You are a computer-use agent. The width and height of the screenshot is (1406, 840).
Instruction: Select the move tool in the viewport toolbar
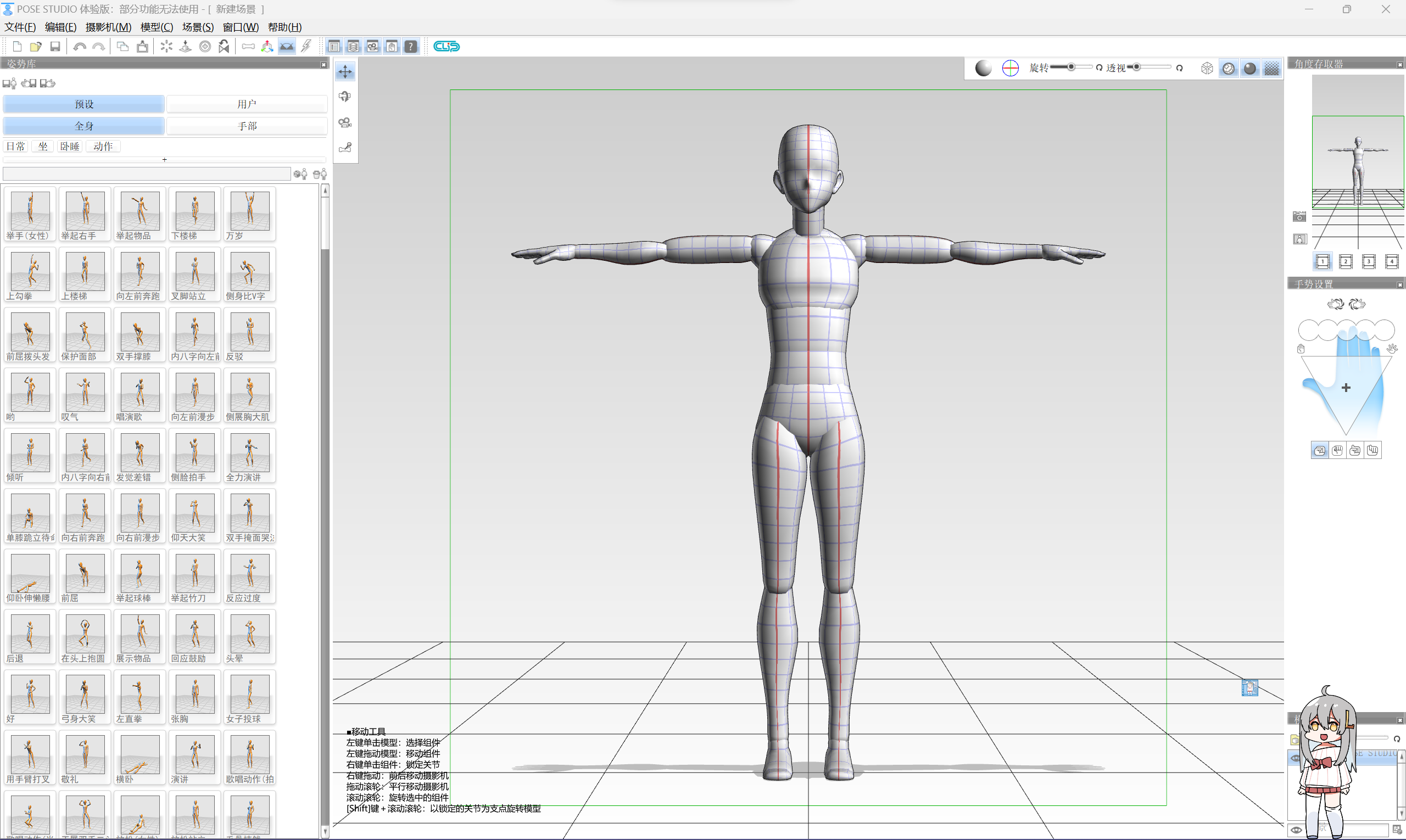click(345, 72)
